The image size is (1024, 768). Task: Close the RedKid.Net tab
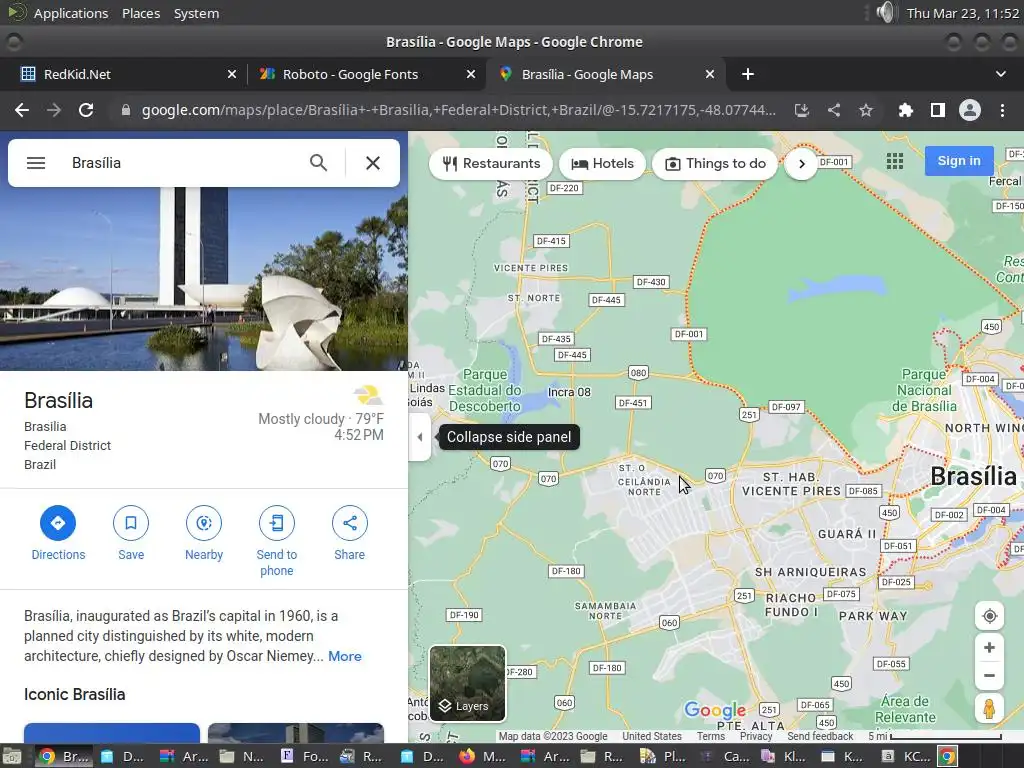point(232,74)
